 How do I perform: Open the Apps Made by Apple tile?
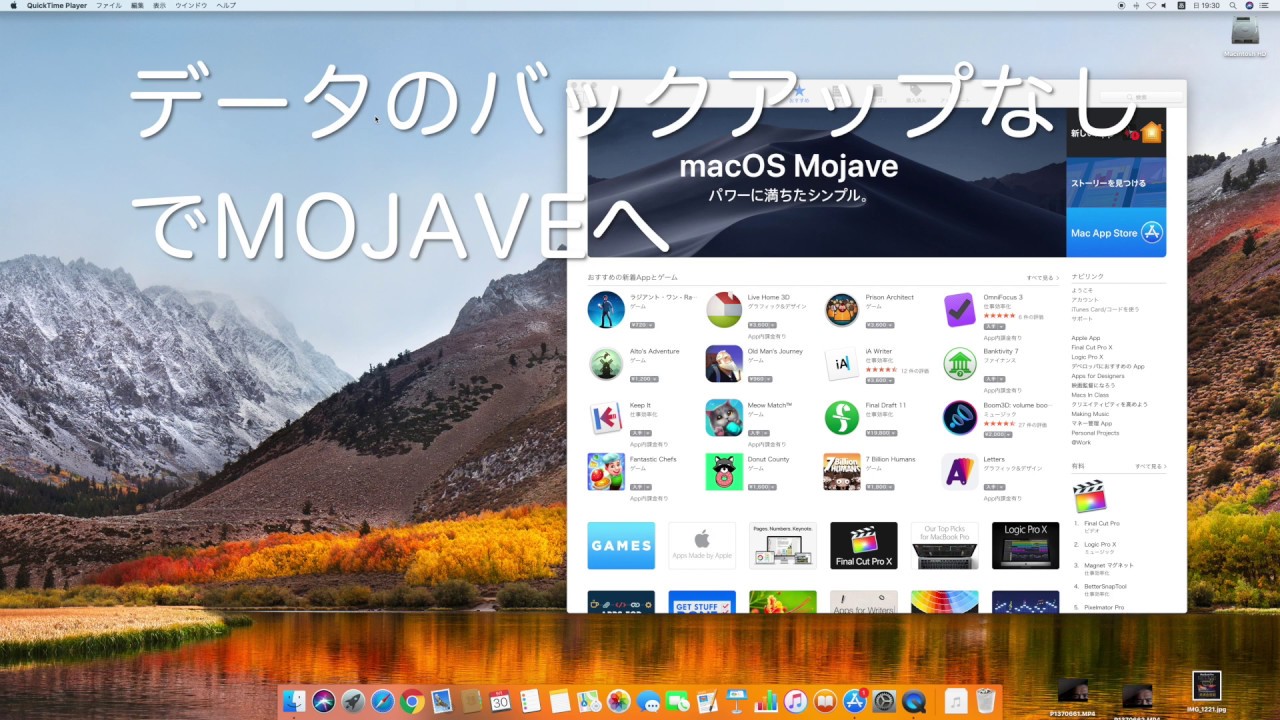click(702, 545)
